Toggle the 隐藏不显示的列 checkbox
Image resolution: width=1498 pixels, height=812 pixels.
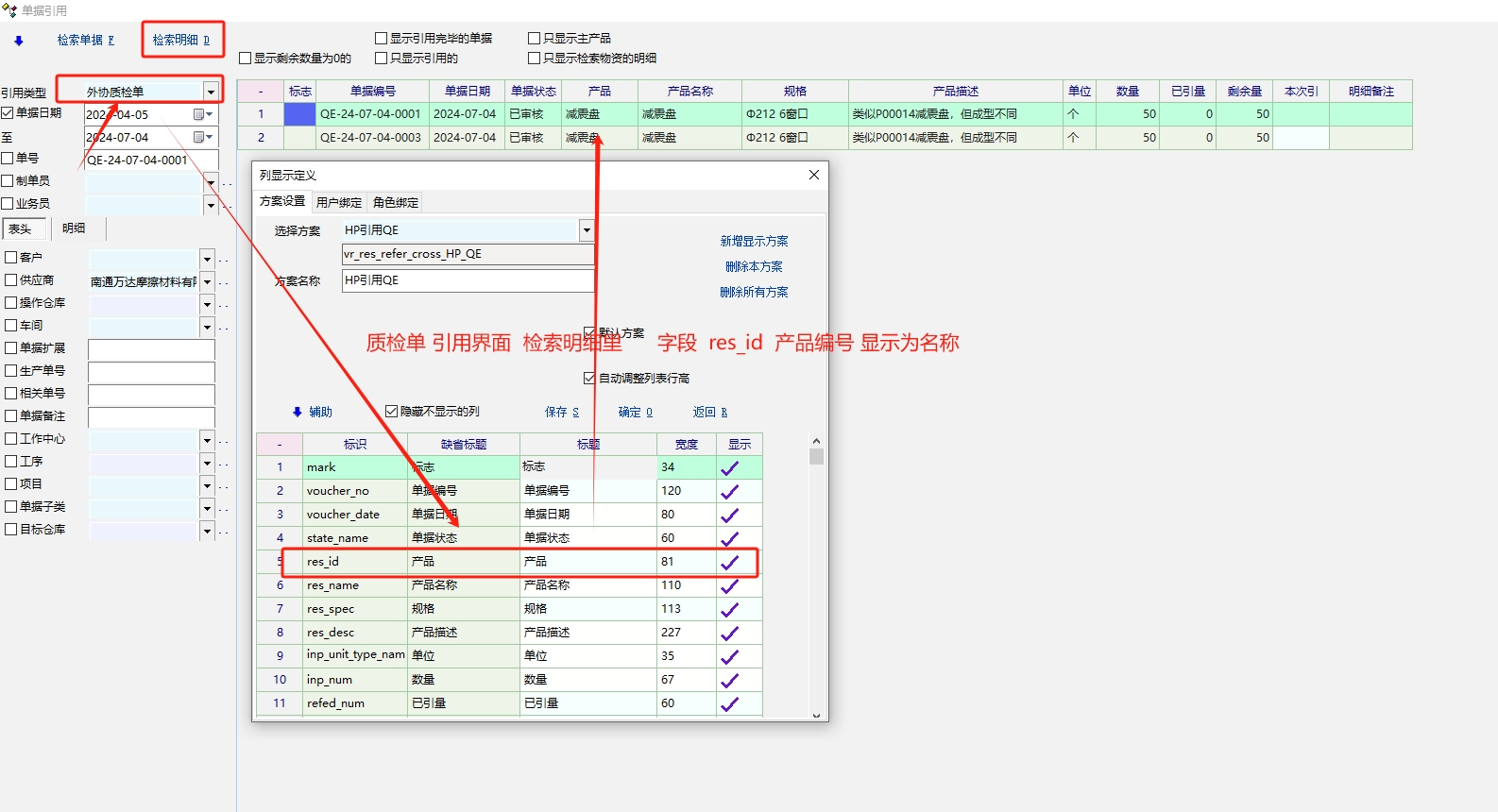pos(392,412)
